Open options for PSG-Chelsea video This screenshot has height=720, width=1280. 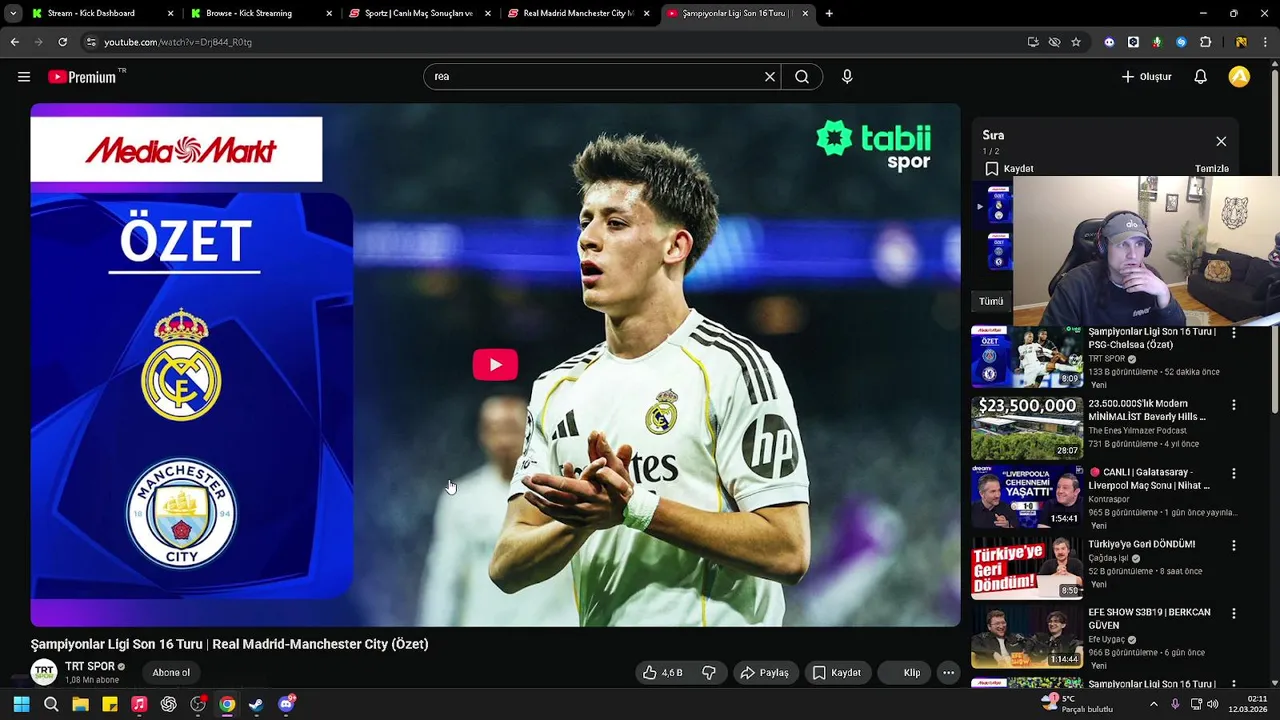pos(1233,334)
